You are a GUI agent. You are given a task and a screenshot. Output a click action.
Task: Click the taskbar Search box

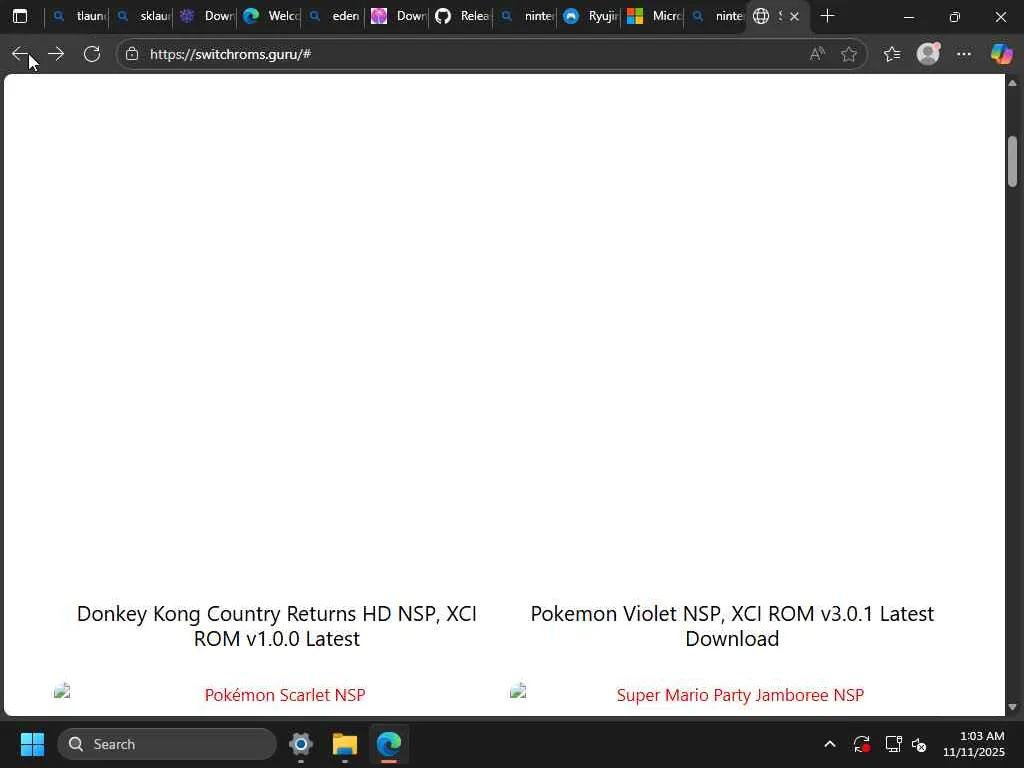[x=167, y=744]
